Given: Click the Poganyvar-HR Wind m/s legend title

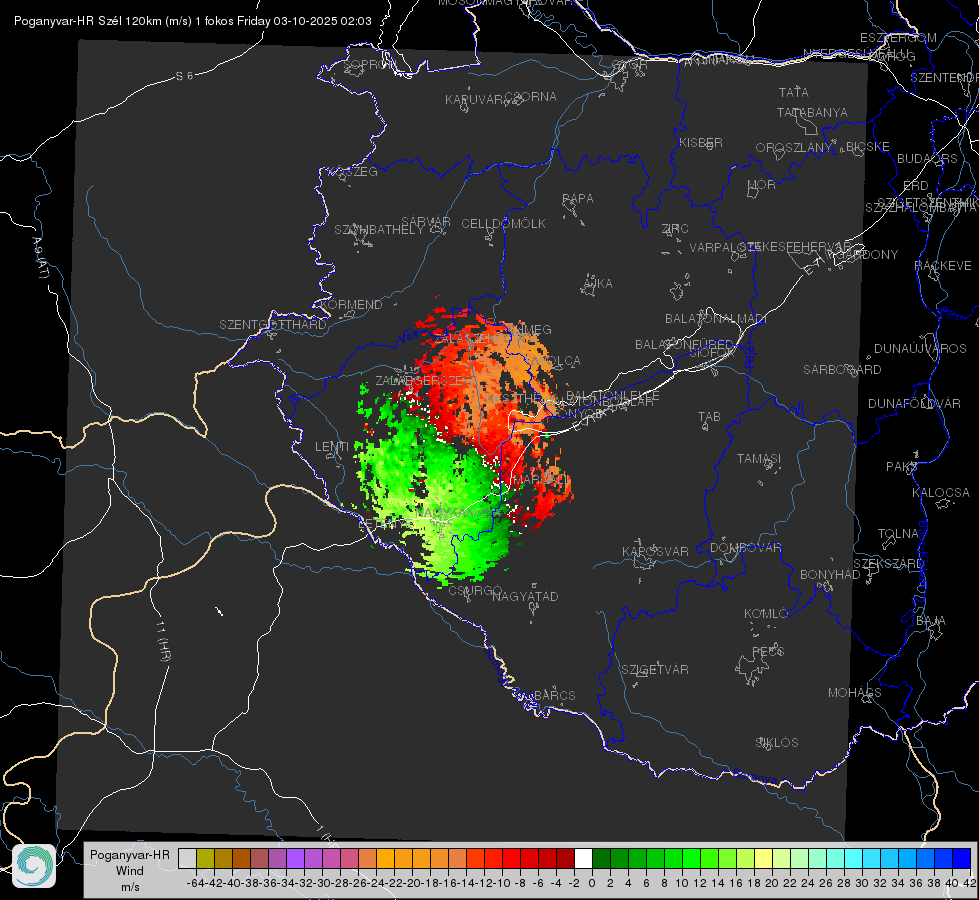Looking at the screenshot, I should click(129, 870).
